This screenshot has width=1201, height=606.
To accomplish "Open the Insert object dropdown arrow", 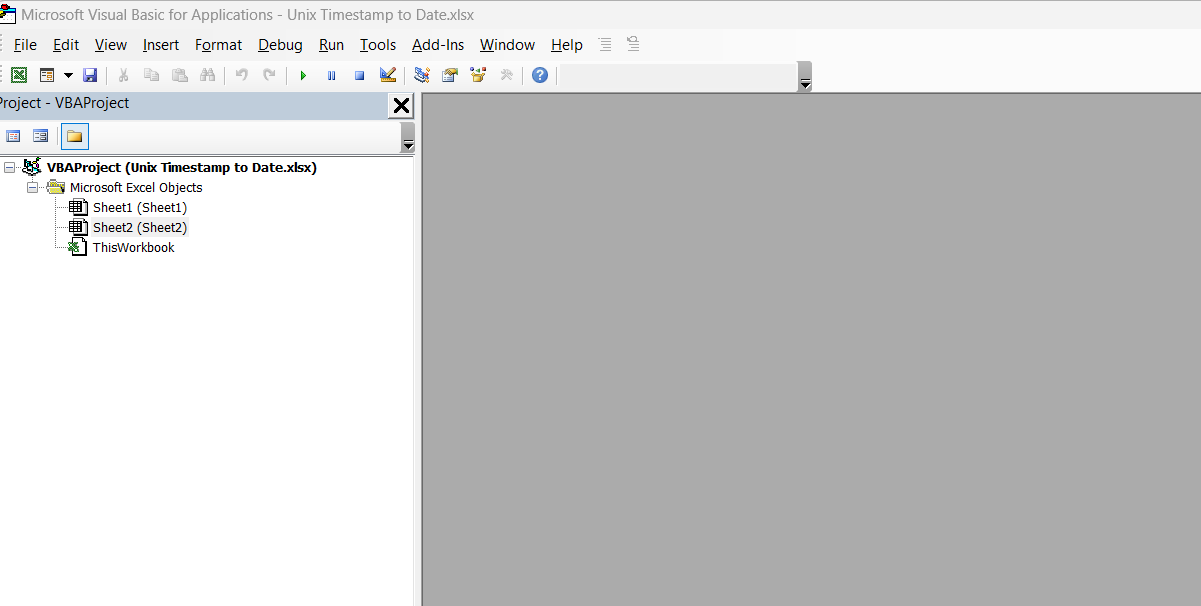I will tap(68, 75).
